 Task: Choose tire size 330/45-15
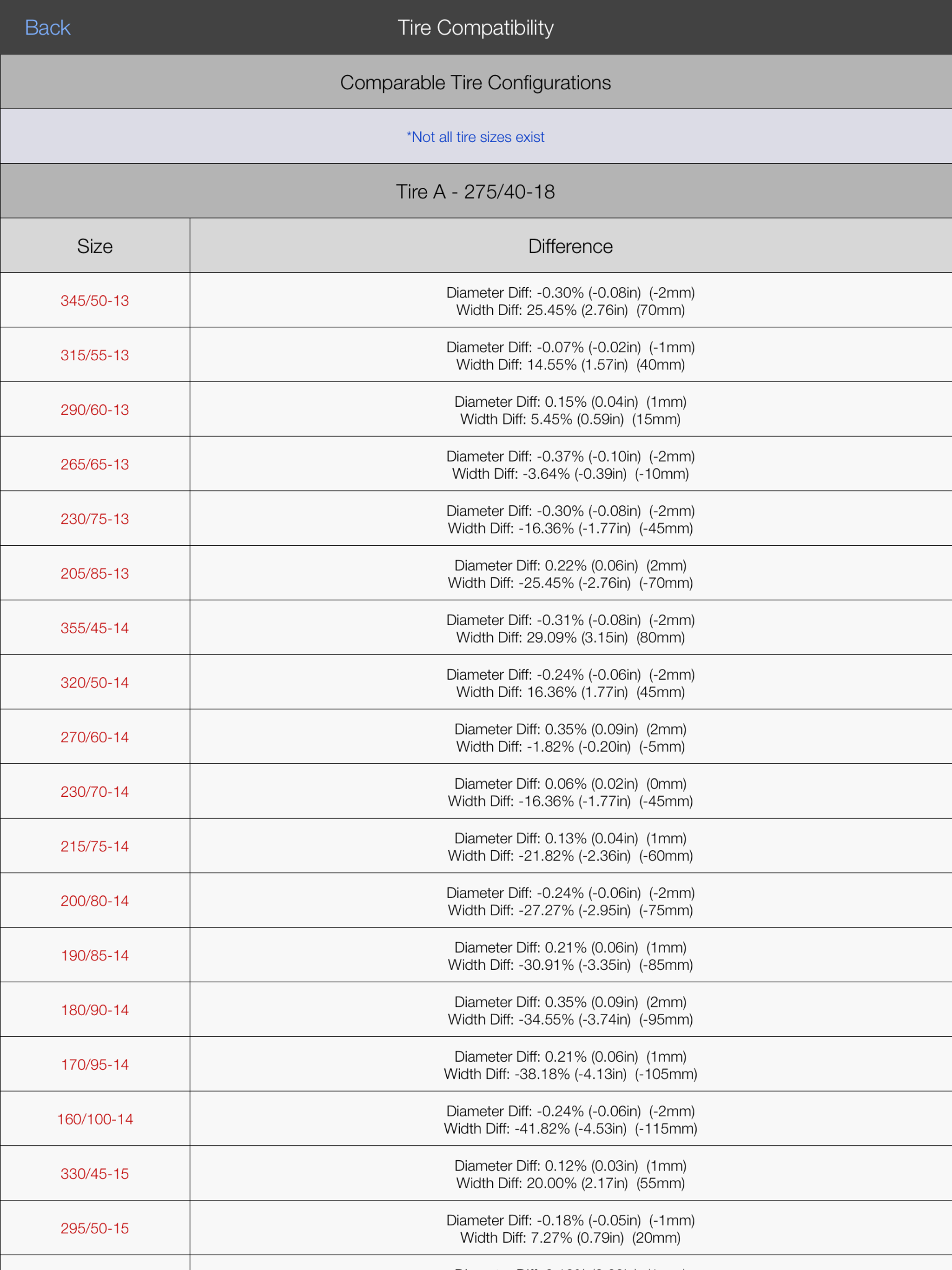[95, 1174]
